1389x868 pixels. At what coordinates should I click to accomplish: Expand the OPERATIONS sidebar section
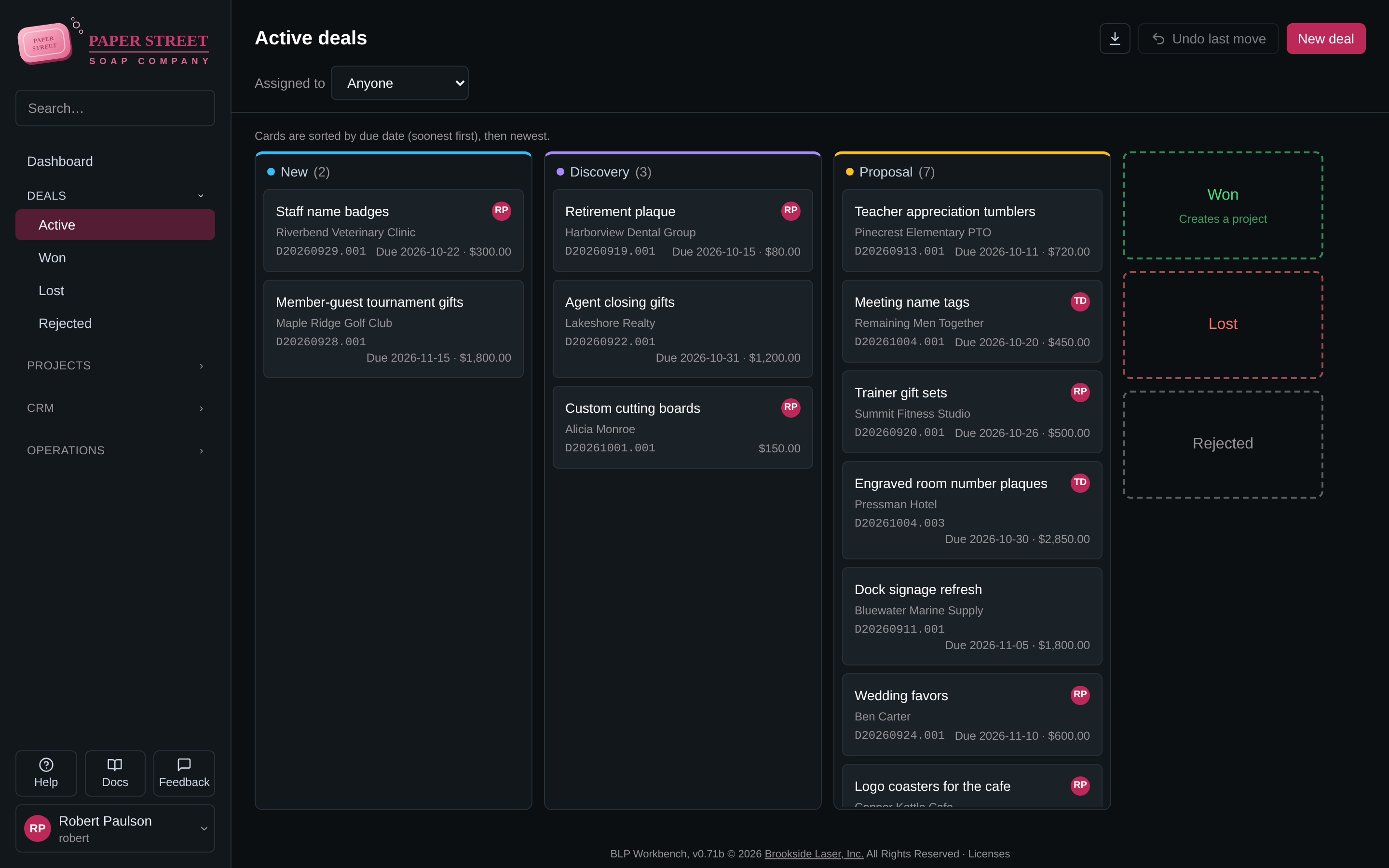coord(115,451)
